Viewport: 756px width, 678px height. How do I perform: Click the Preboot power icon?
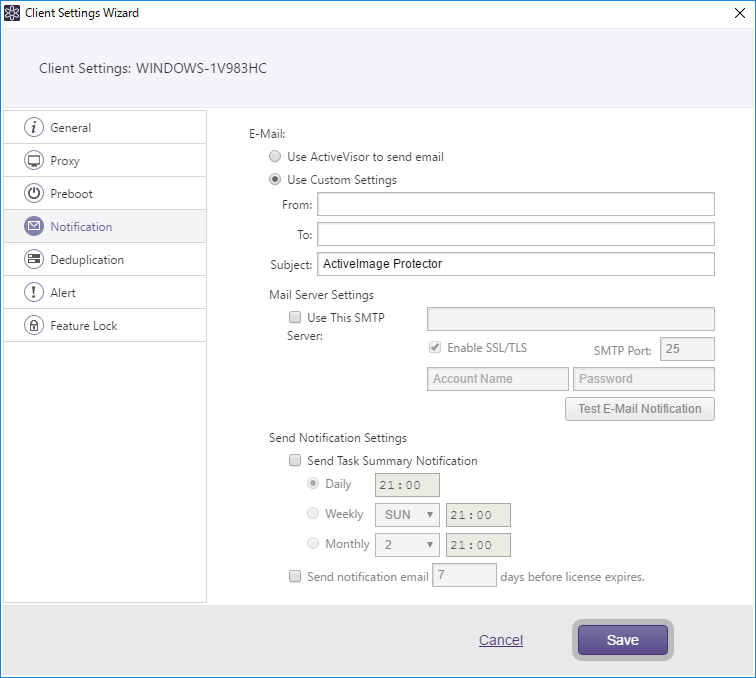(x=34, y=193)
